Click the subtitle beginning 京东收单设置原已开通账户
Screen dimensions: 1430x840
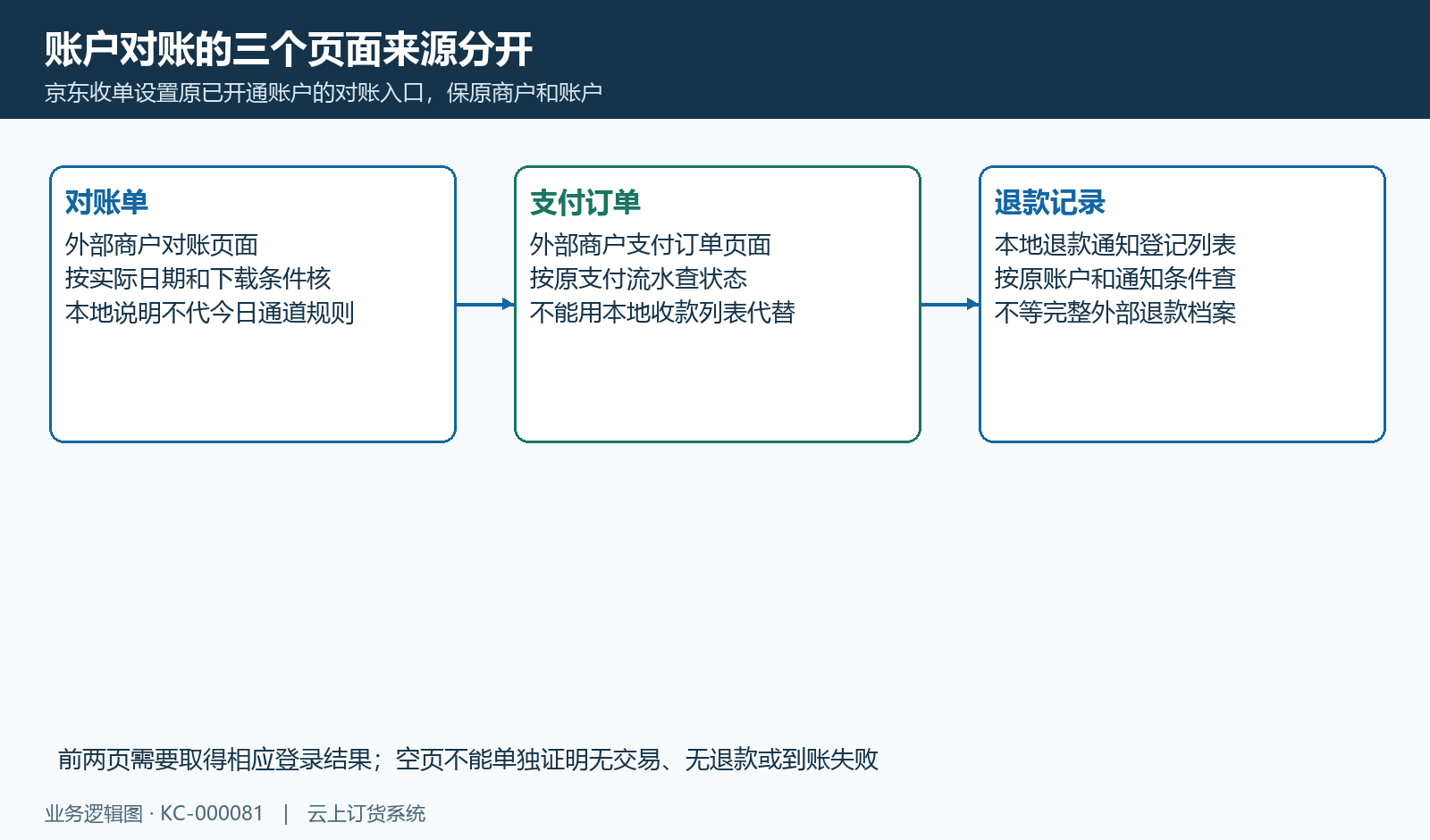[x=324, y=93]
